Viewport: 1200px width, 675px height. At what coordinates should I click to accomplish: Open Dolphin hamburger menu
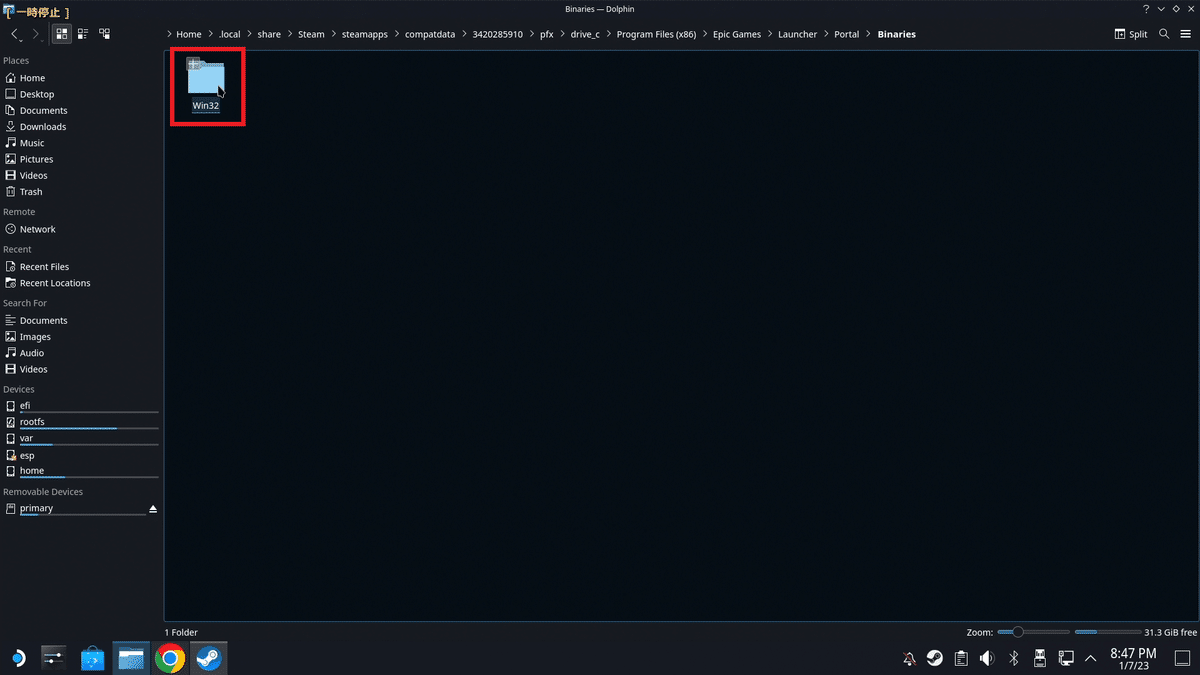pos(1185,34)
